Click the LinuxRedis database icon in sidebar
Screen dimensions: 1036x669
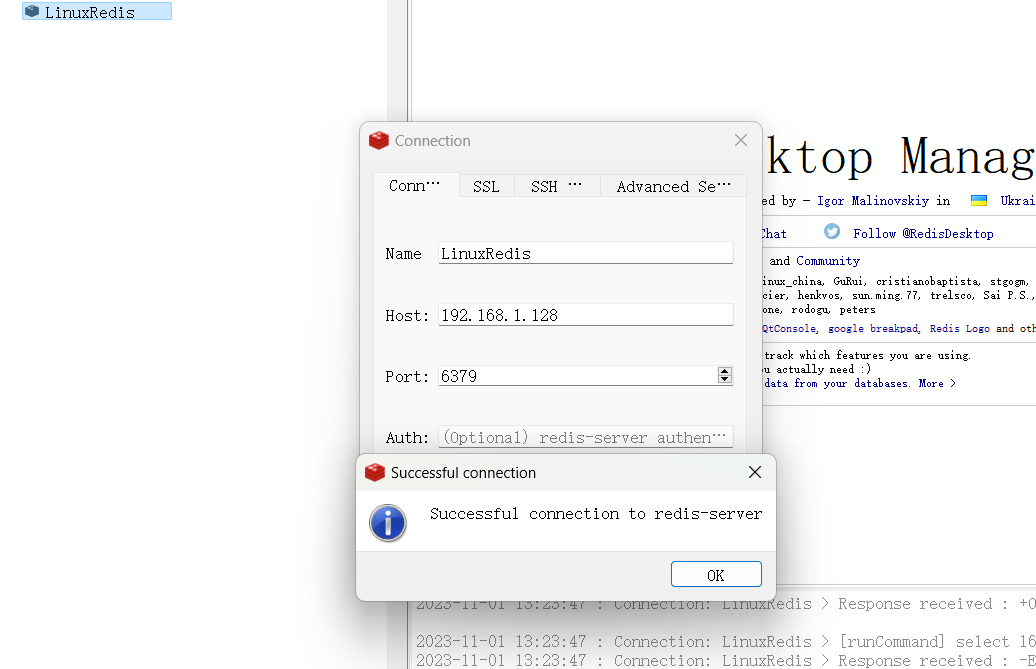pyautogui.click(x=32, y=11)
